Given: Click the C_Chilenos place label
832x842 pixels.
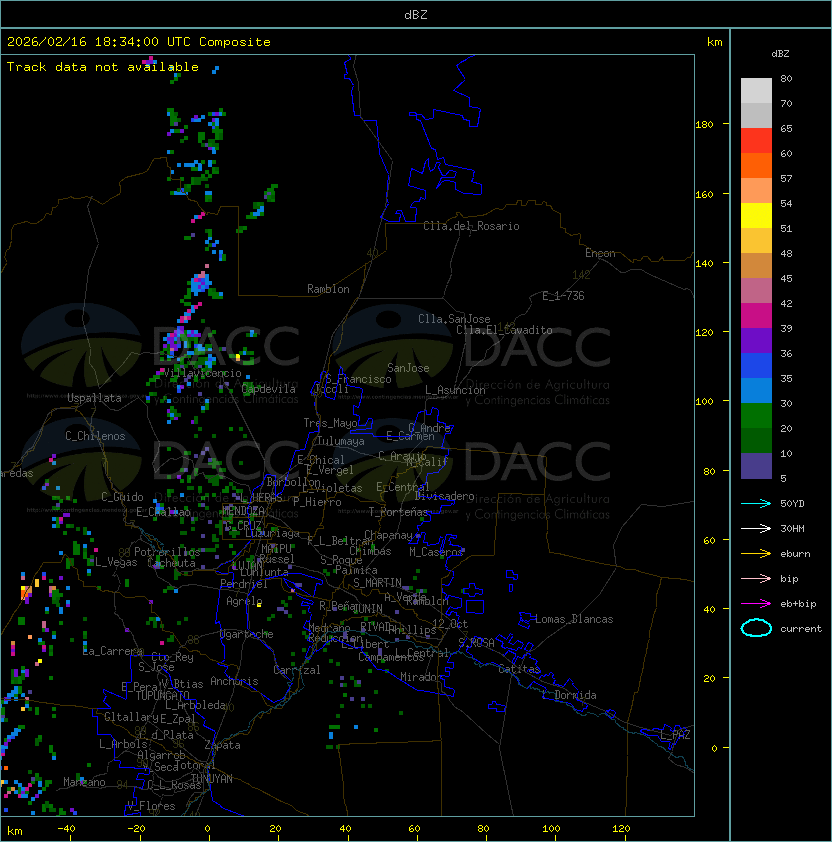Looking at the screenshot, I should point(95,436).
